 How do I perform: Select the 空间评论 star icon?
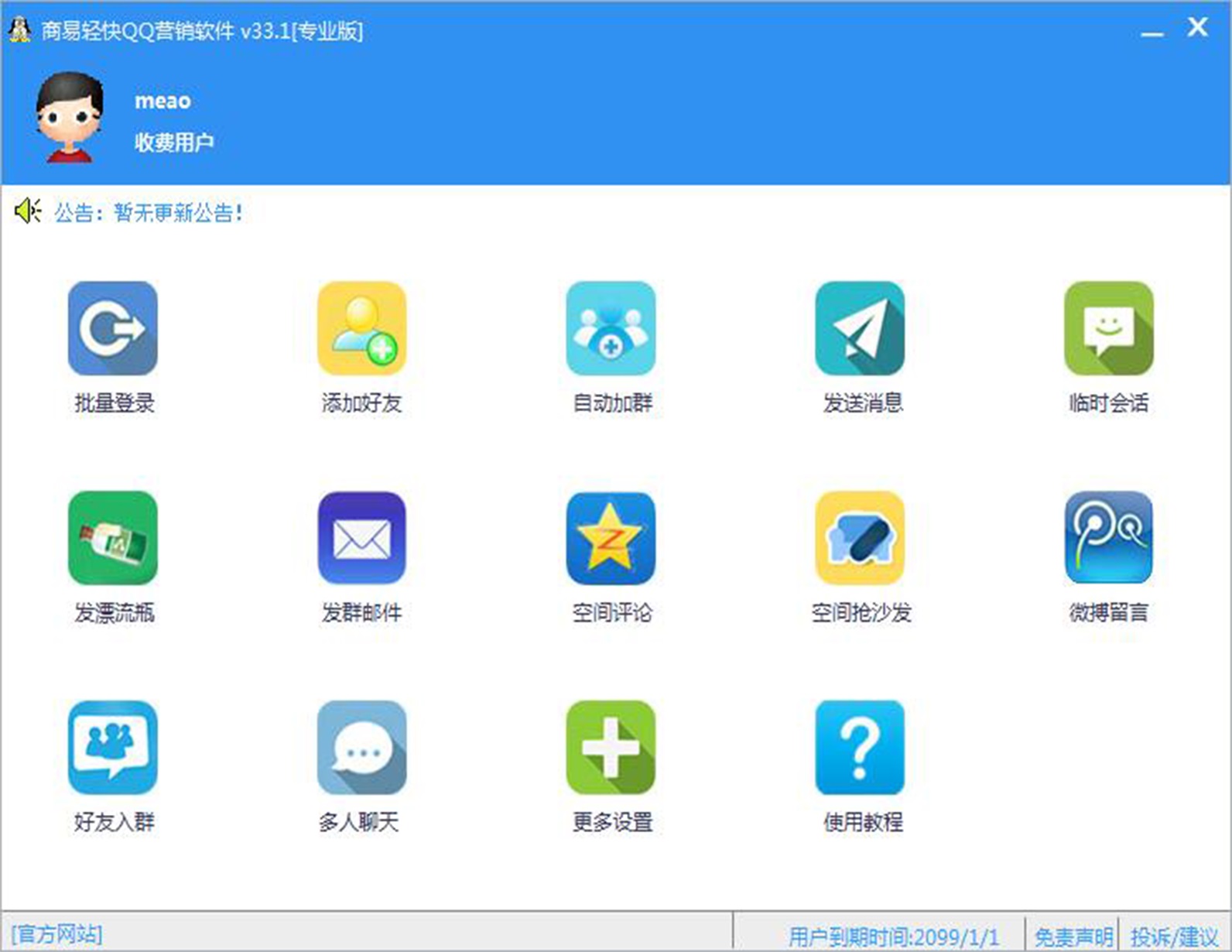coord(611,538)
